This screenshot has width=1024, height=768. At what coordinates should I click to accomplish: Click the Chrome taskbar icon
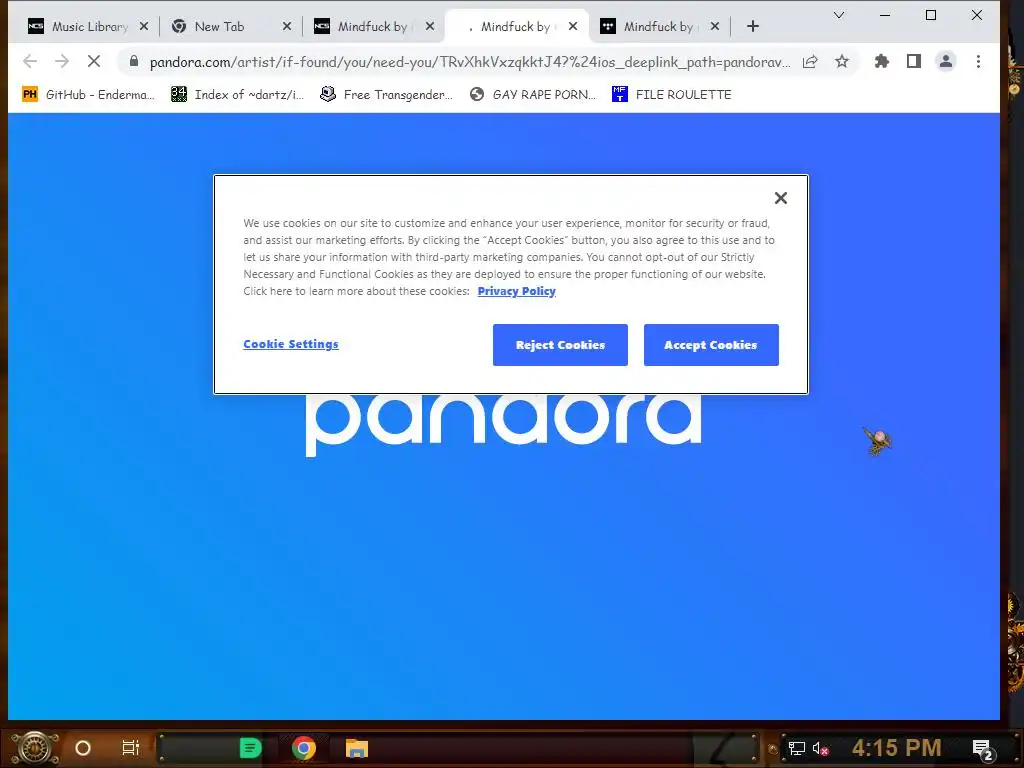pos(304,748)
